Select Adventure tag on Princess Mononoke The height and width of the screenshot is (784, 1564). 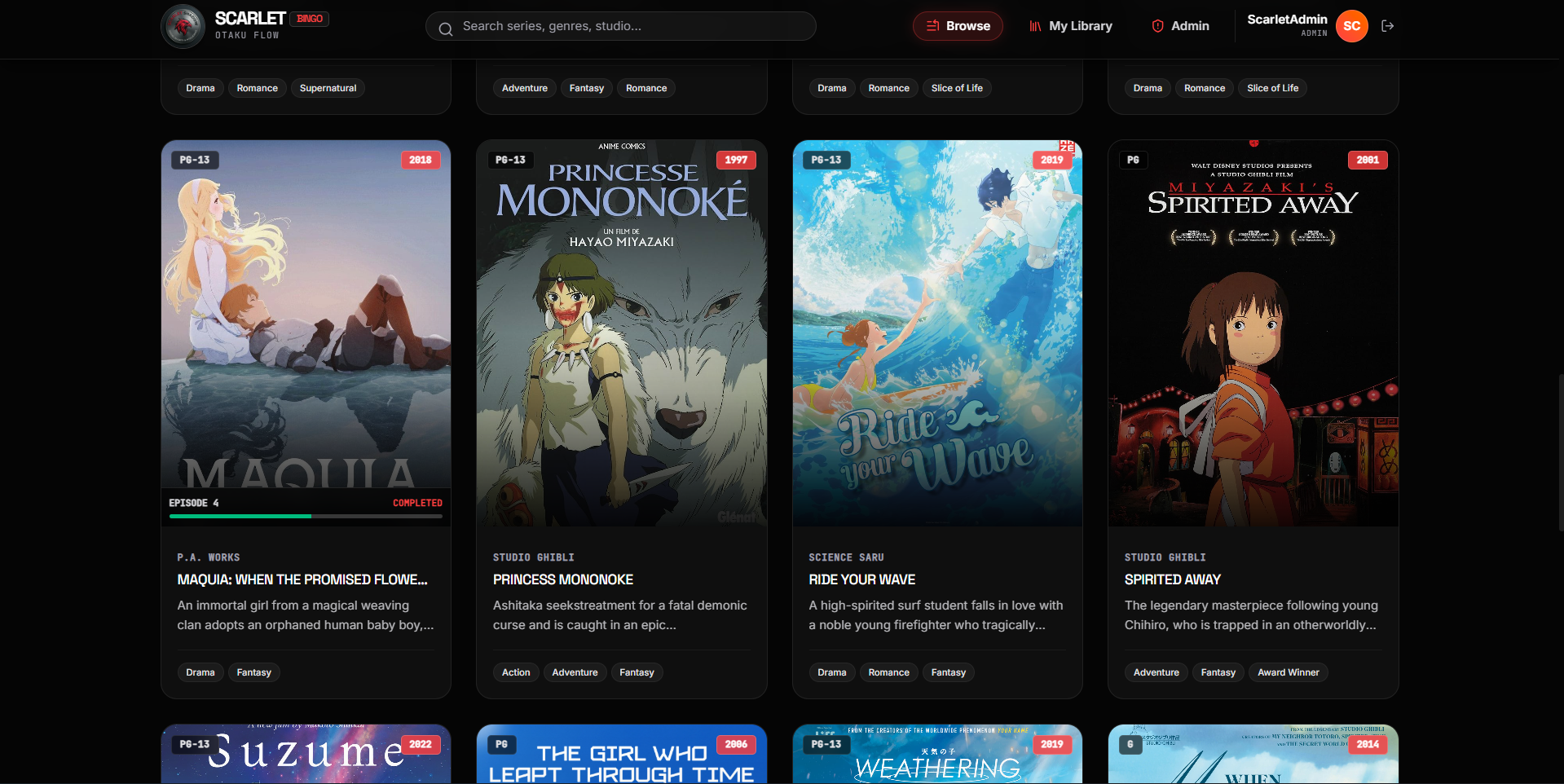click(575, 672)
